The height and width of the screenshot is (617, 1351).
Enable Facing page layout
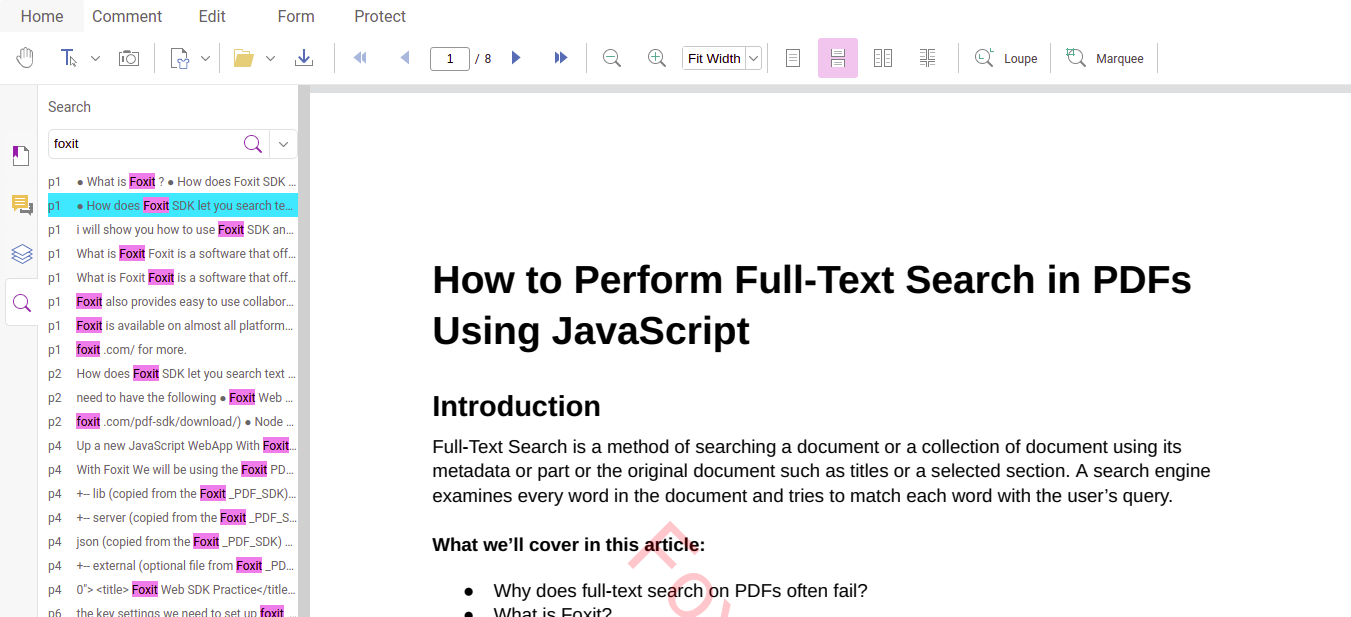883,57
